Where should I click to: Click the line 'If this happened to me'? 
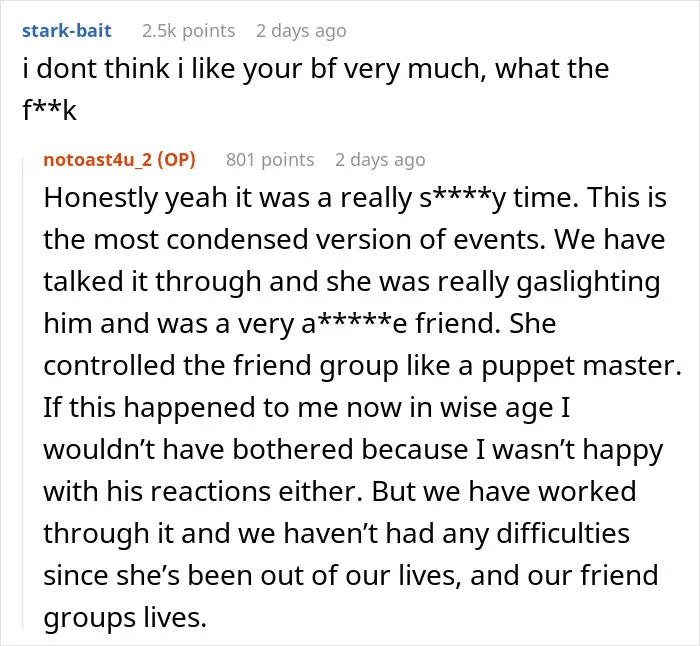[x=307, y=408]
